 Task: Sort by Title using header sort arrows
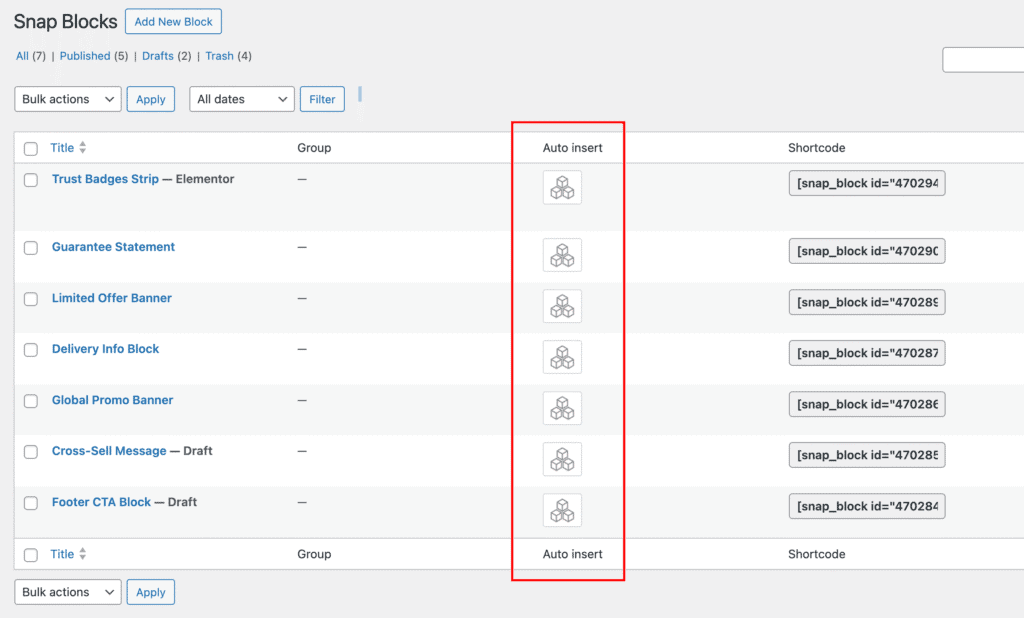(83, 148)
